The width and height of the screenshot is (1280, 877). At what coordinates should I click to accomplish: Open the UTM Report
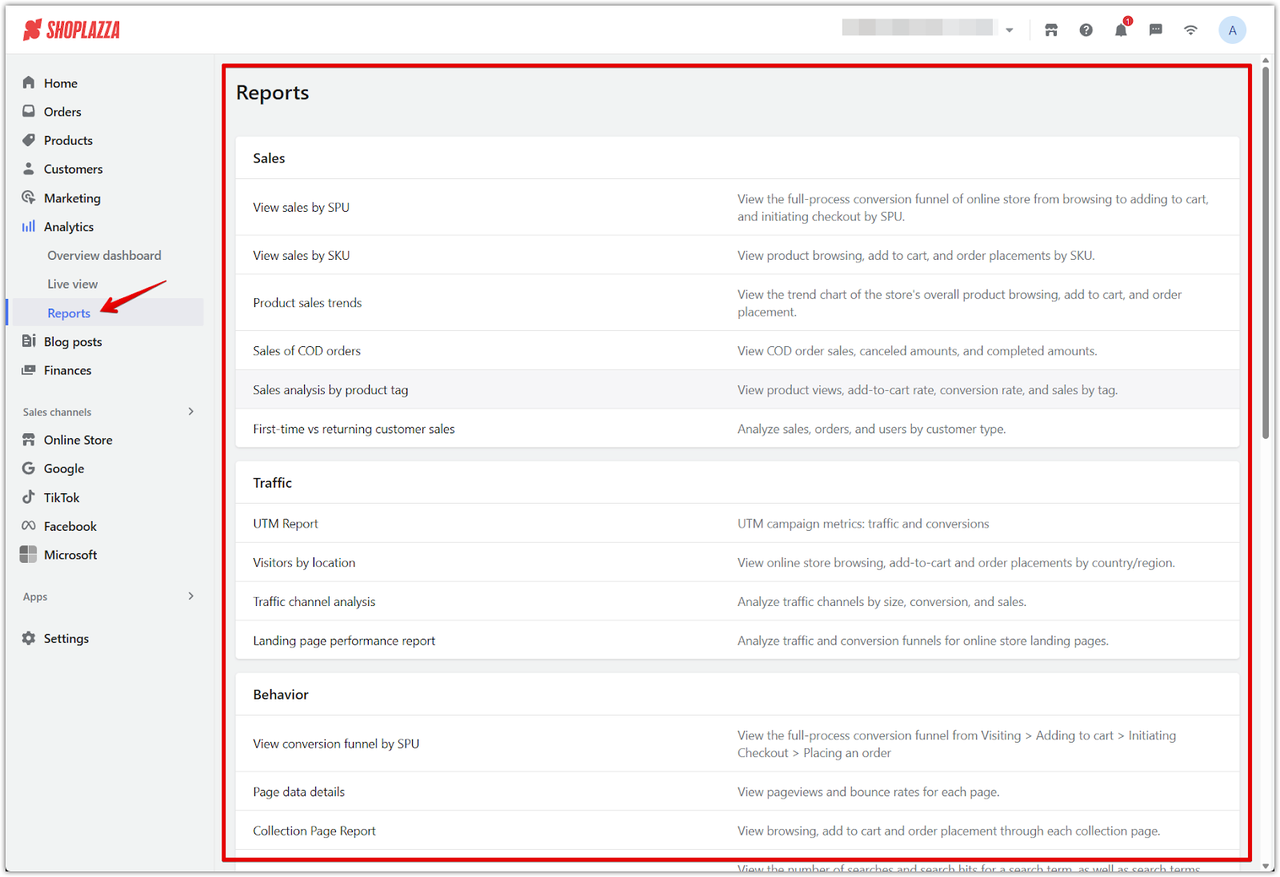click(285, 523)
